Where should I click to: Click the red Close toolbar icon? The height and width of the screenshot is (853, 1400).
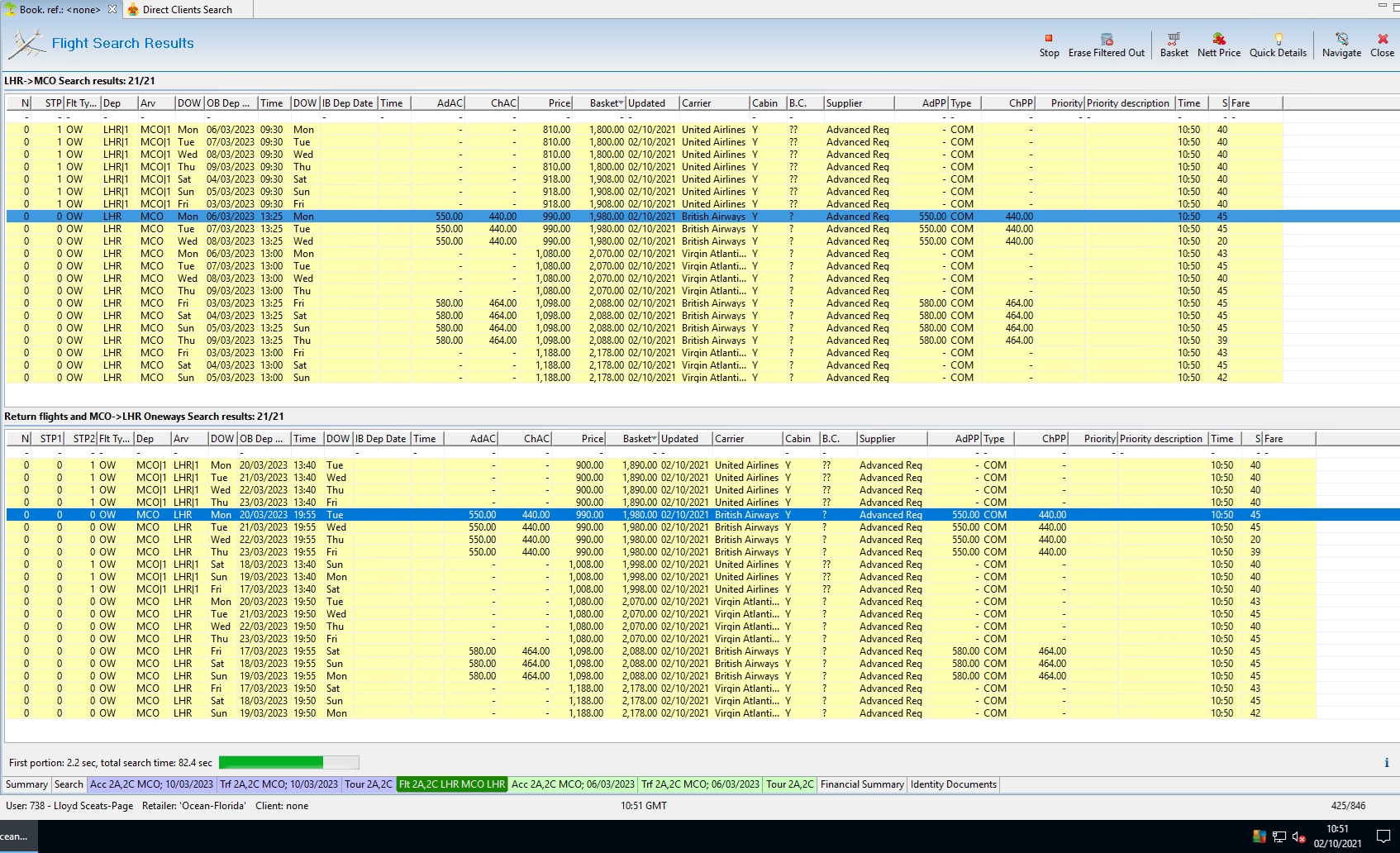(1382, 39)
